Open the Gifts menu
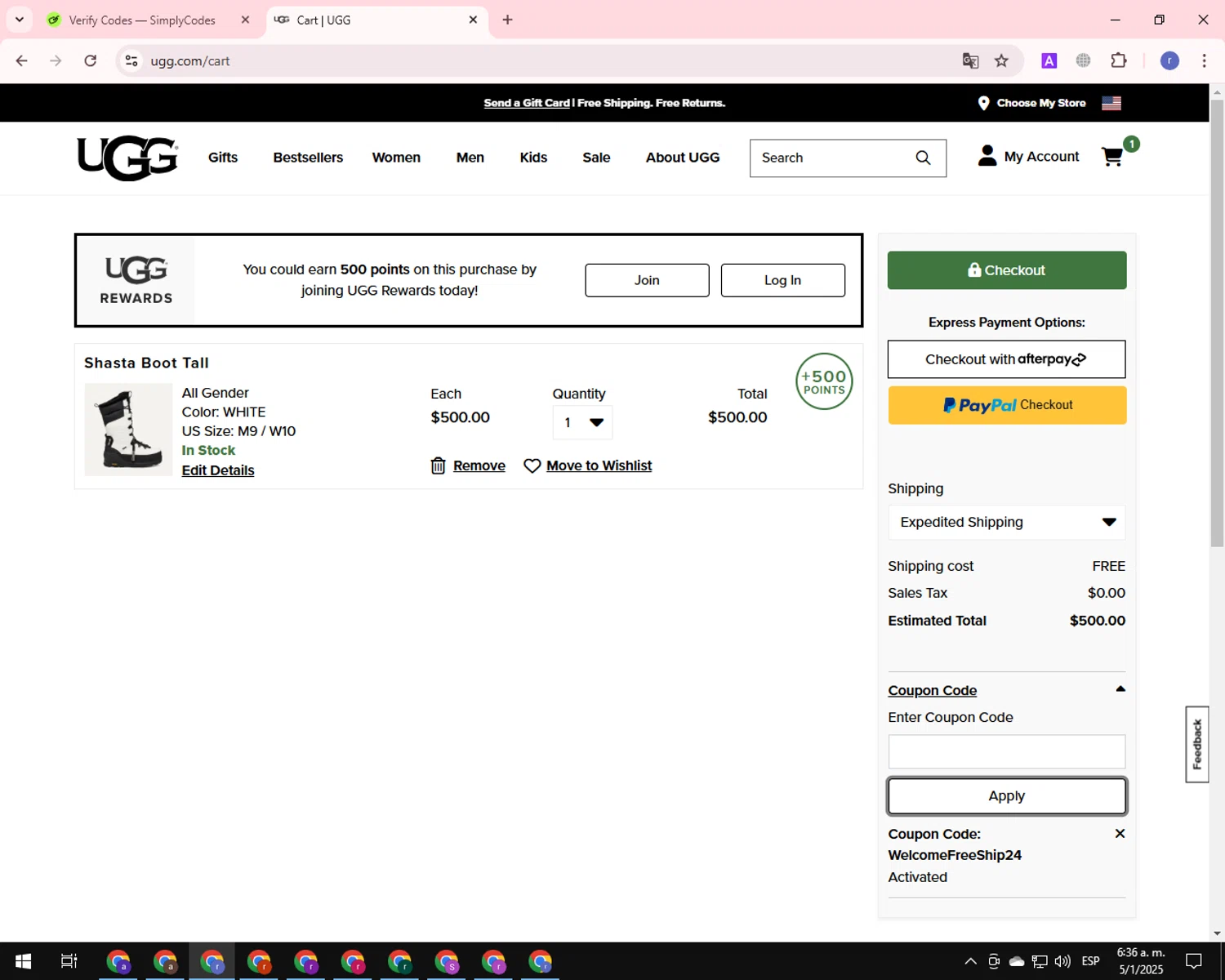 click(223, 158)
